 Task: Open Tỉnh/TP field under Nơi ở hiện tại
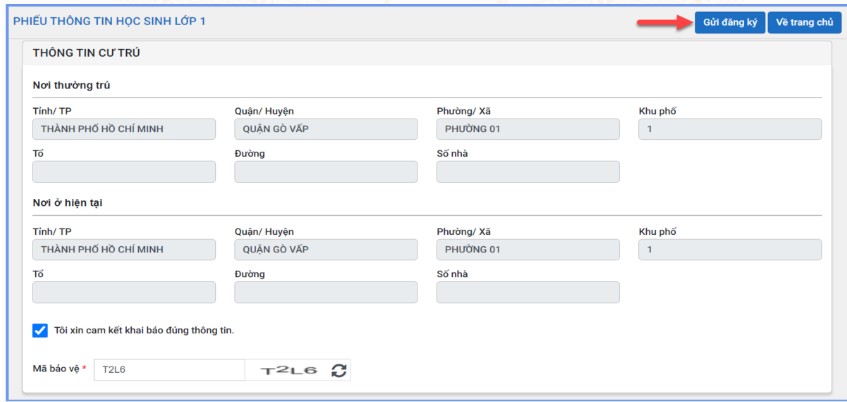pyautogui.click(x=124, y=249)
